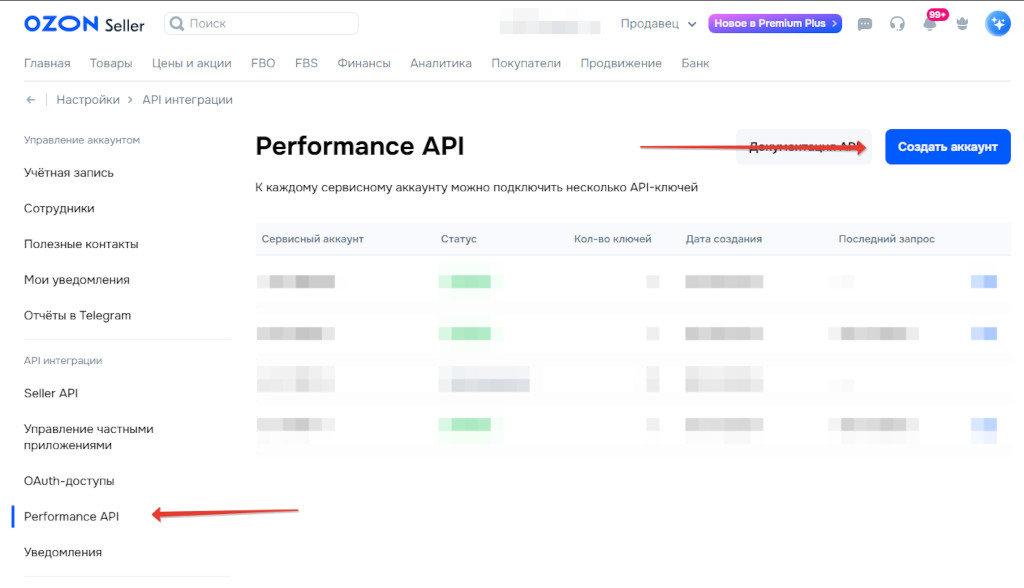Open the Продвижение menu tab
Screen dimensions: 1024x588
[621, 63]
